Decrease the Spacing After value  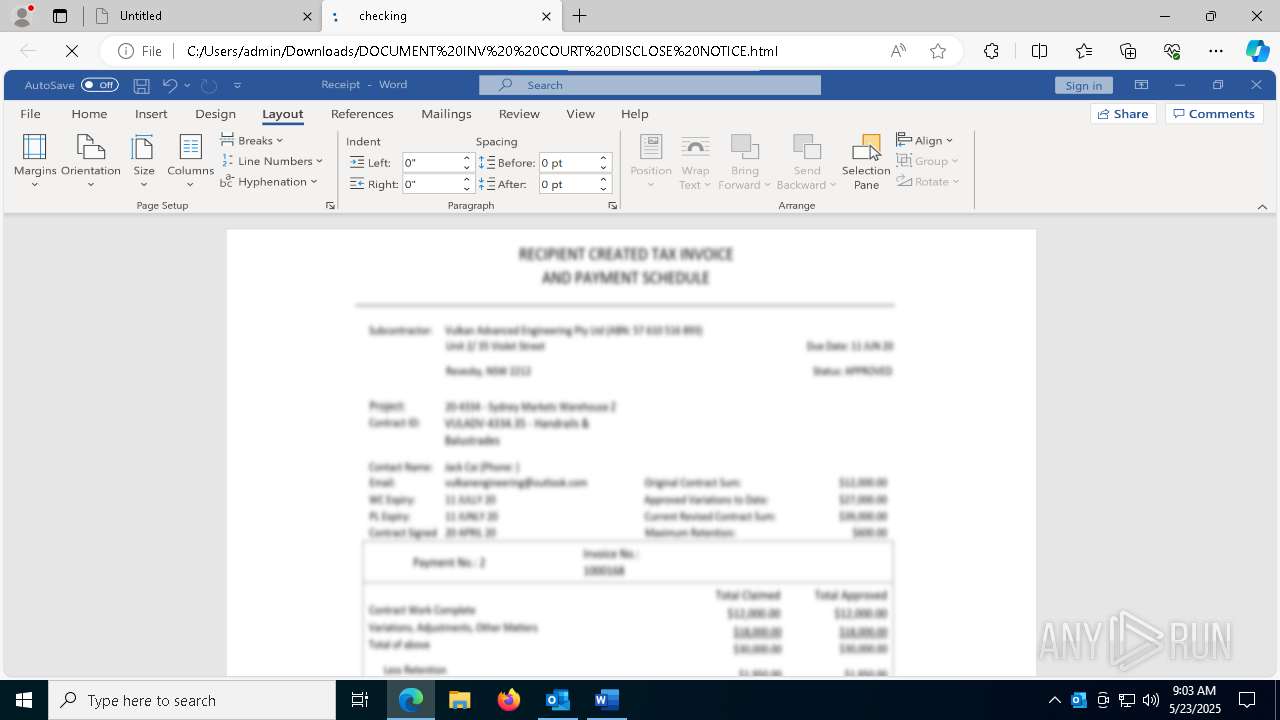point(603,189)
